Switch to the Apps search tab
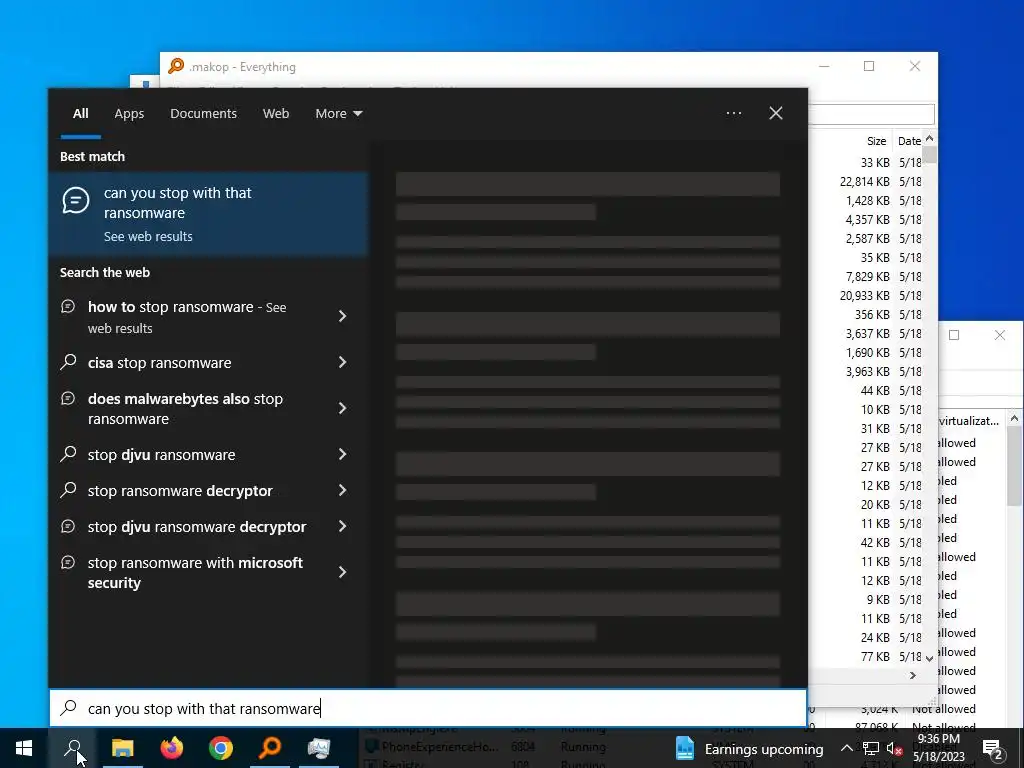The width and height of the screenshot is (1024, 768). click(x=129, y=114)
